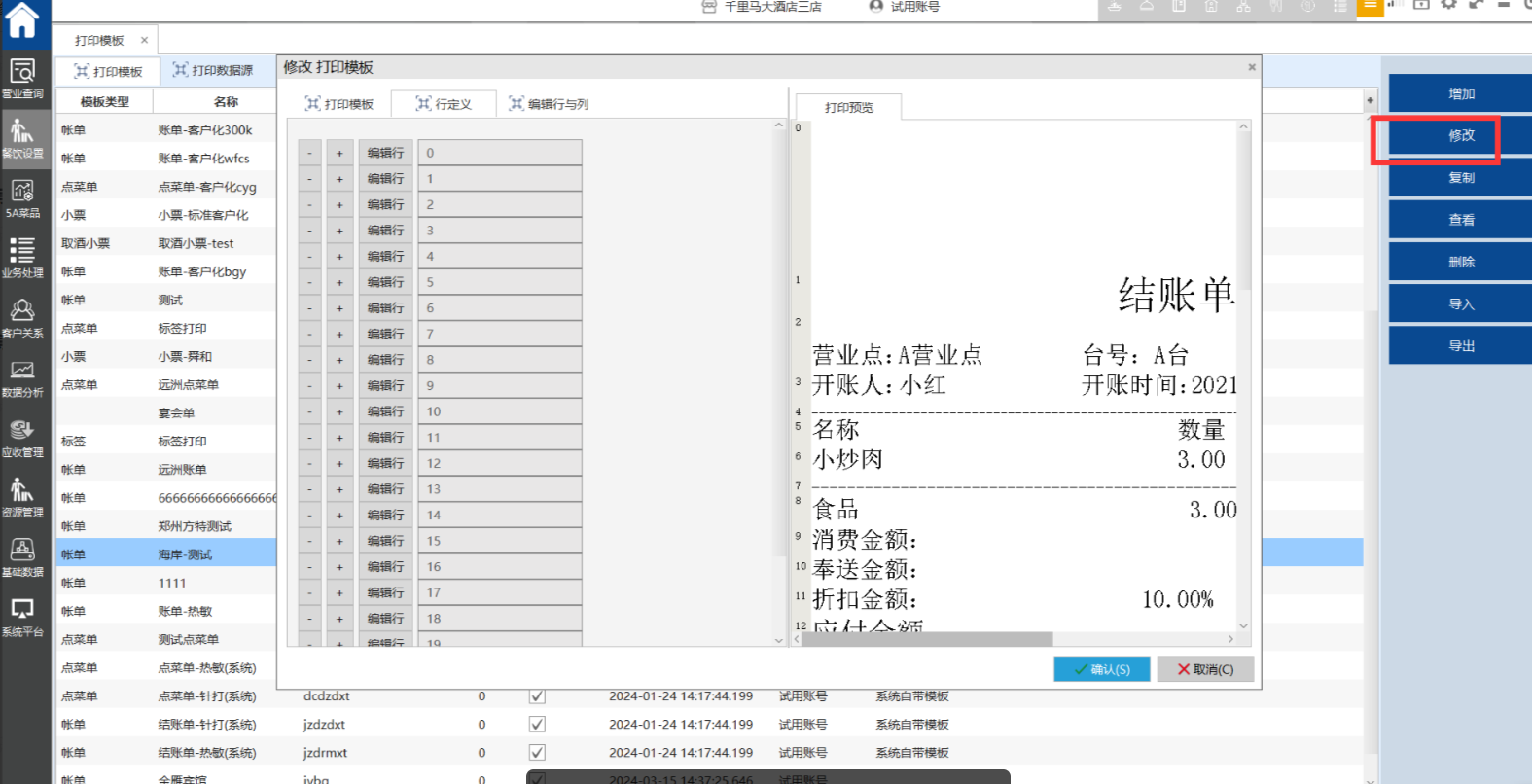Click the home icon at top left

22,19
